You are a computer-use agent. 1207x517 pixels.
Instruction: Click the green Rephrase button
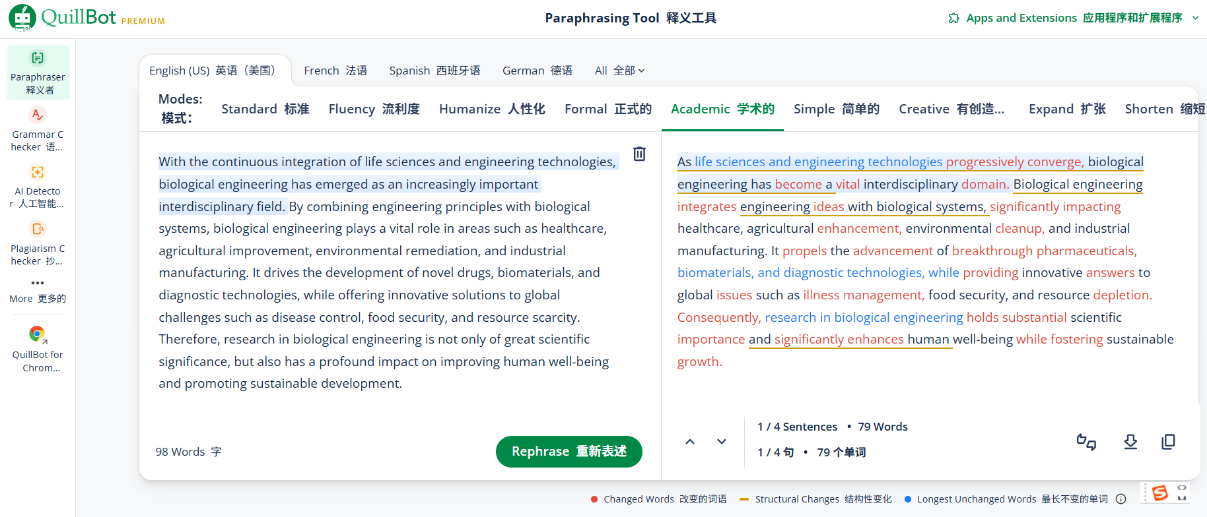pyautogui.click(x=569, y=451)
